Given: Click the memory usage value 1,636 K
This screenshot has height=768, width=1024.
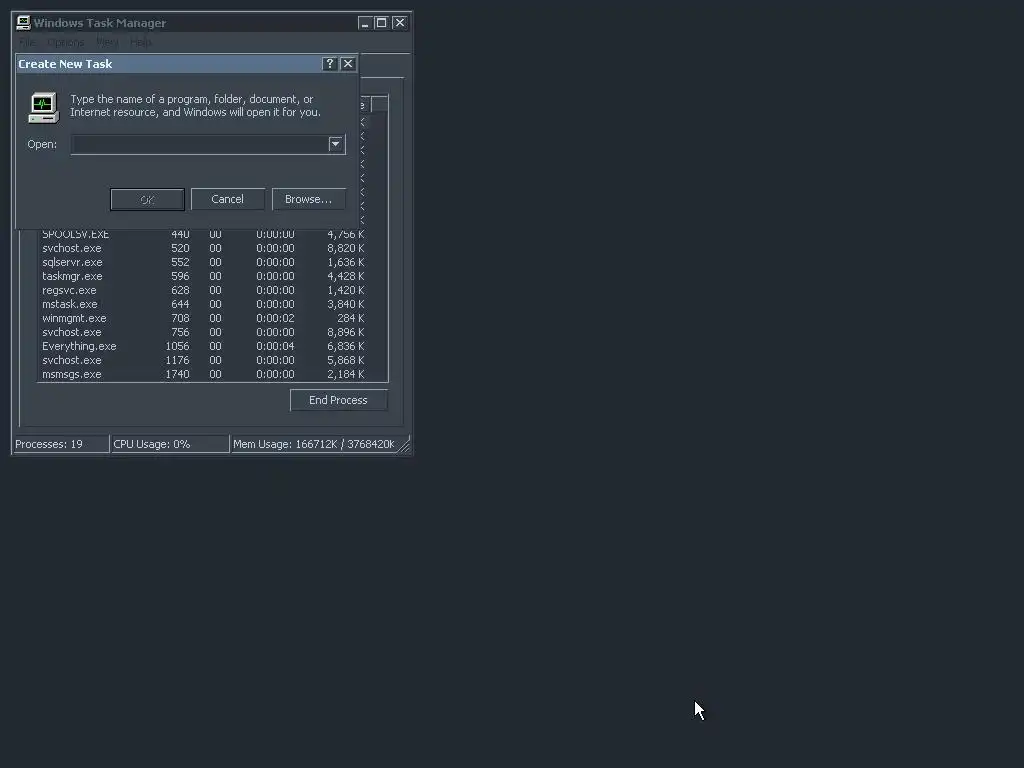Looking at the screenshot, I should pyautogui.click(x=345, y=263).
